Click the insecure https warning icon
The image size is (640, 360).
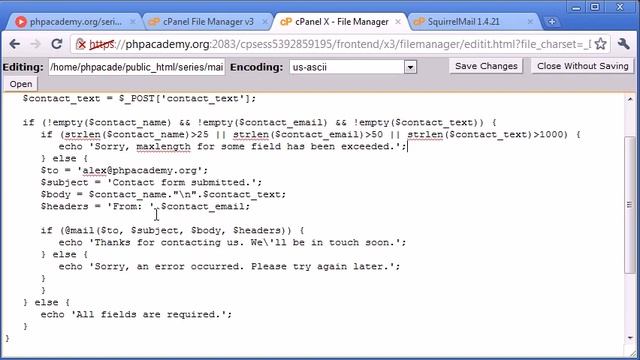click(81, 44)
